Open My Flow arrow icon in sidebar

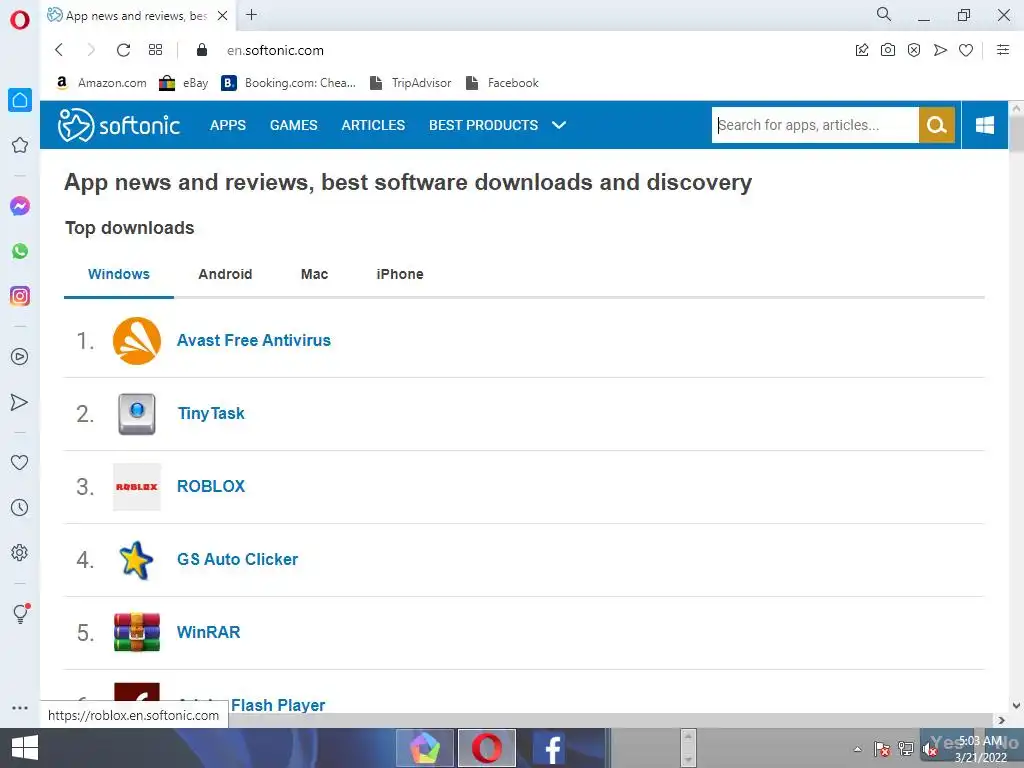coord(20,402)
